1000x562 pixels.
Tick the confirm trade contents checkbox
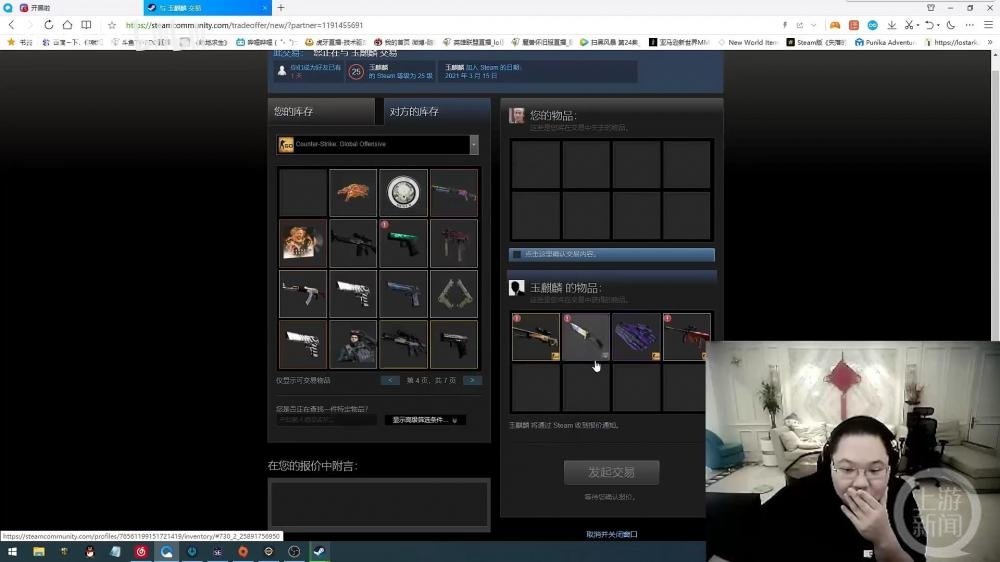pyautogui.click(x=517, y=254)
